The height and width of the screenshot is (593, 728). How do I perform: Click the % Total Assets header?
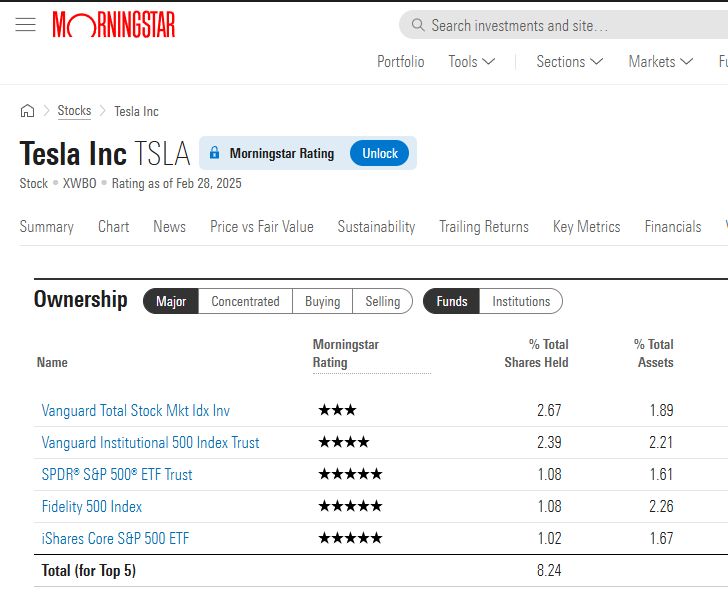pos(654,353)
